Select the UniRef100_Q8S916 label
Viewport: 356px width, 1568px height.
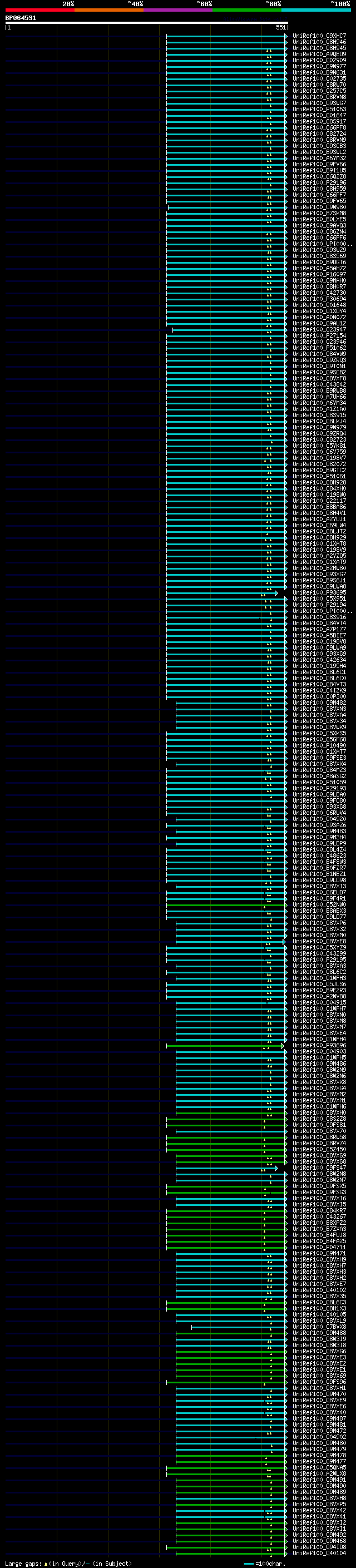tap(319, 617)
